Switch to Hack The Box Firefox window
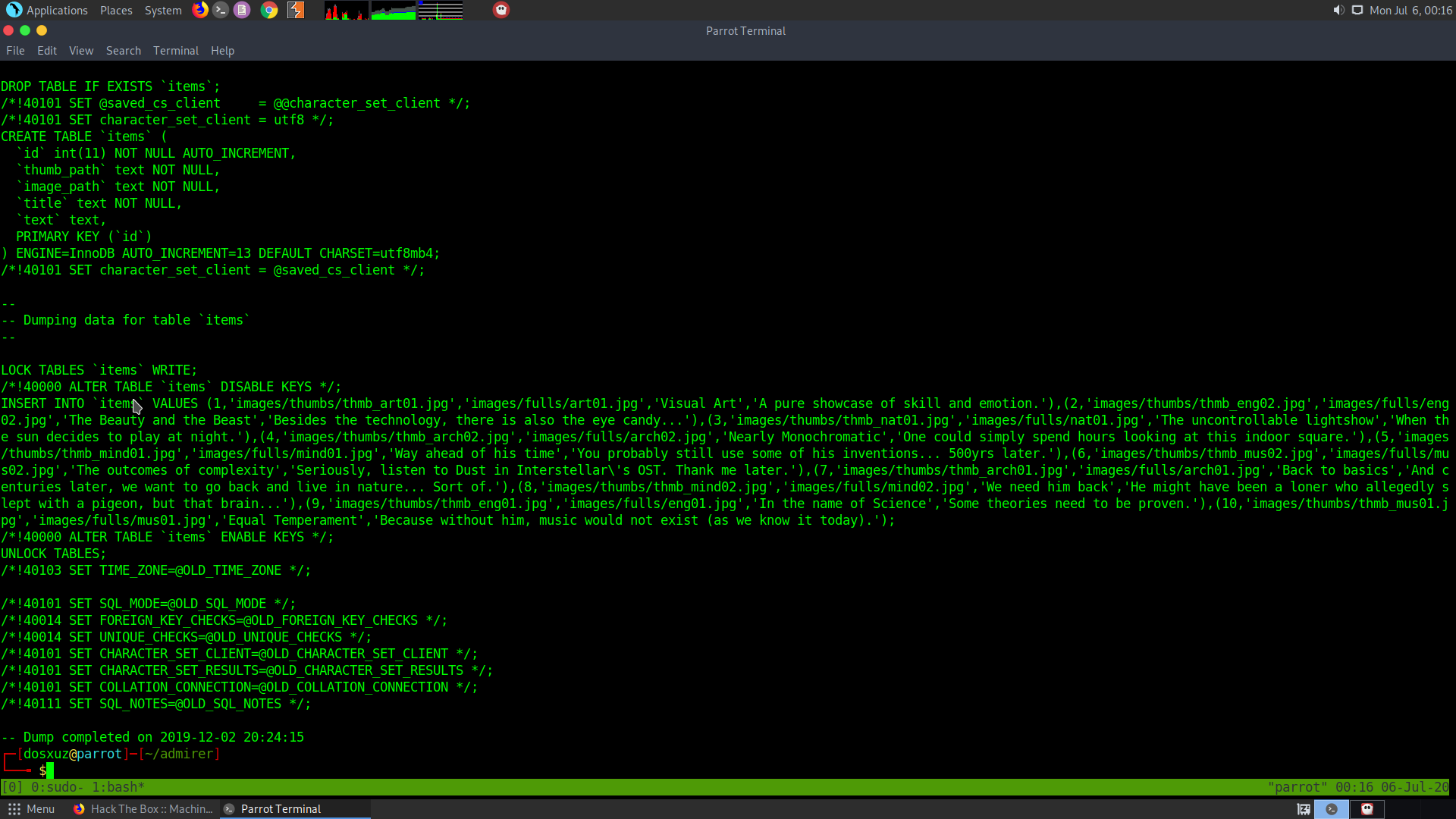 (x=144, y=809)
